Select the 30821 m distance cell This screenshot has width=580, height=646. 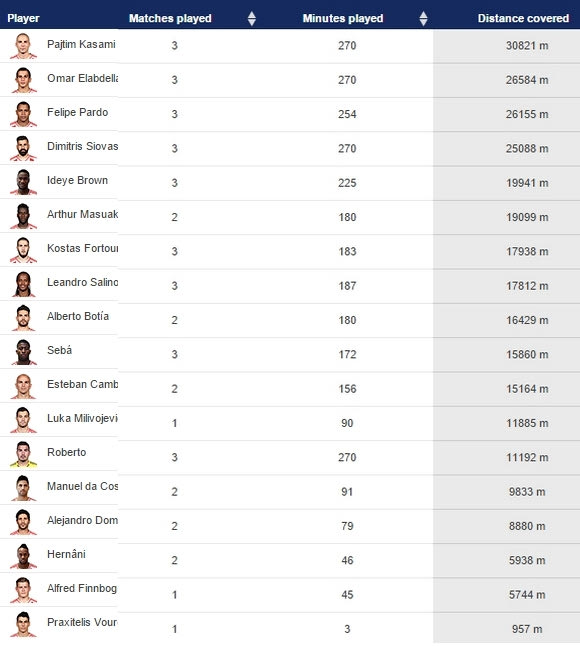click(527, 46)
